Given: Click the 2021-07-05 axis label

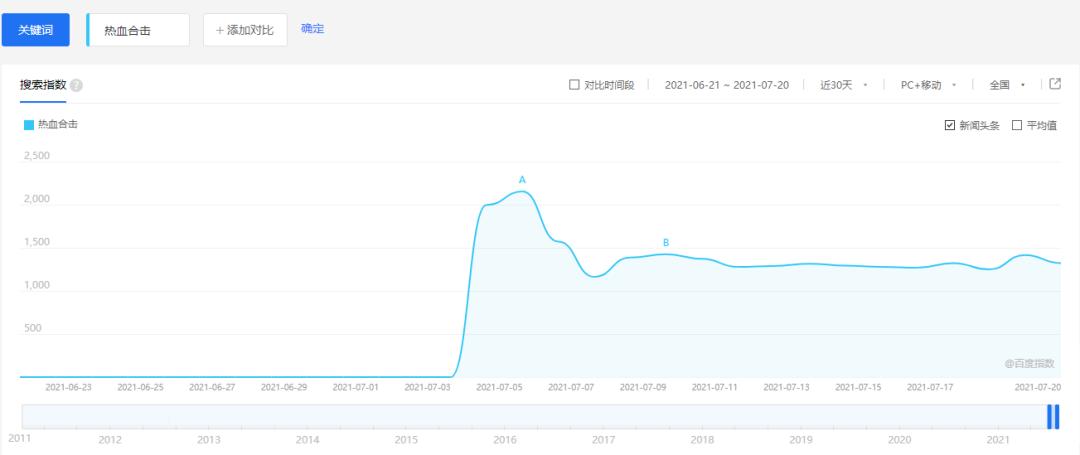Looking at the screenshot, I should (x=499, y=388).
